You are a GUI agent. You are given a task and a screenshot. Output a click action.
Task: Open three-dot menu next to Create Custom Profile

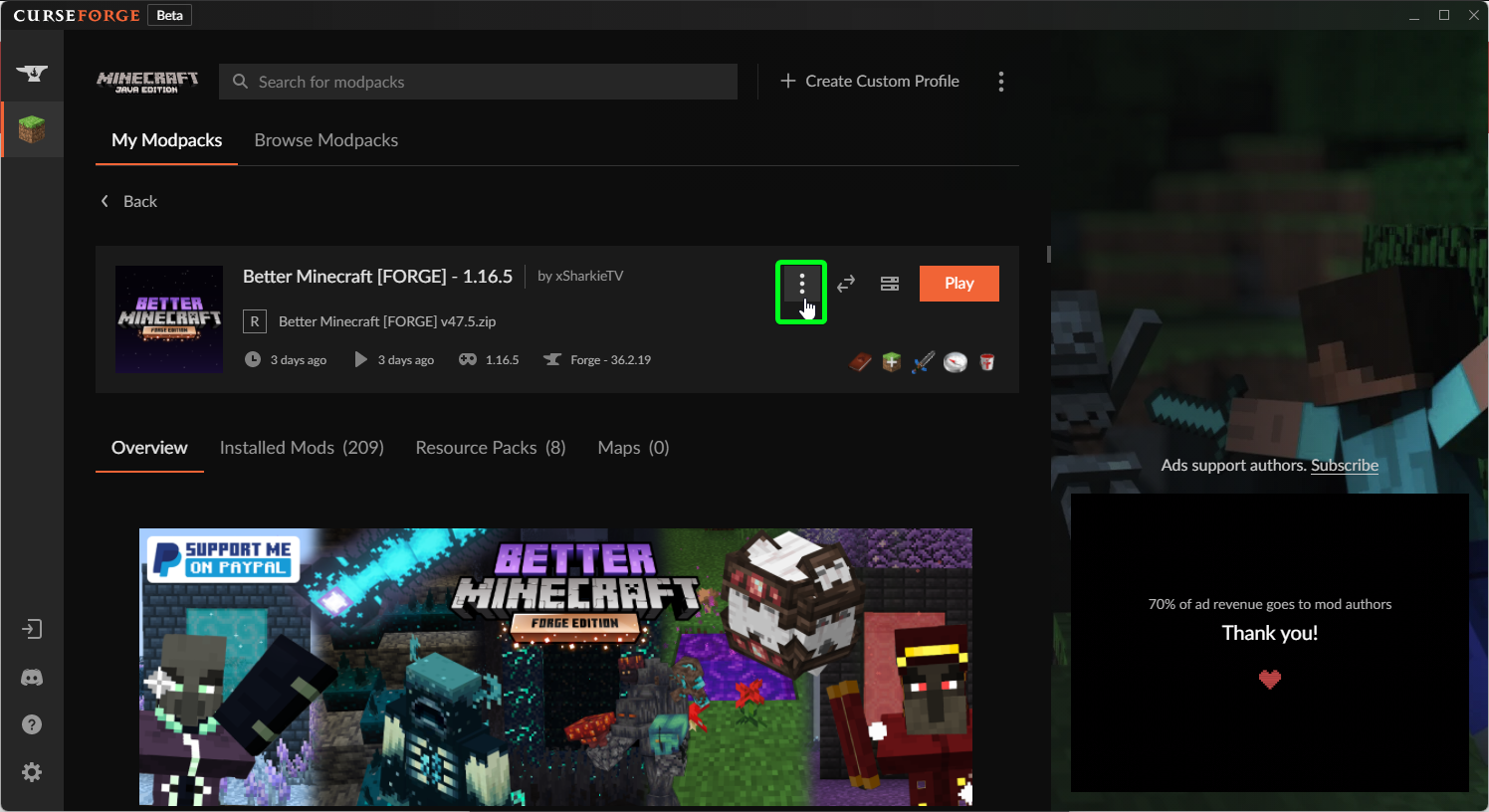tap(1001, 82)
